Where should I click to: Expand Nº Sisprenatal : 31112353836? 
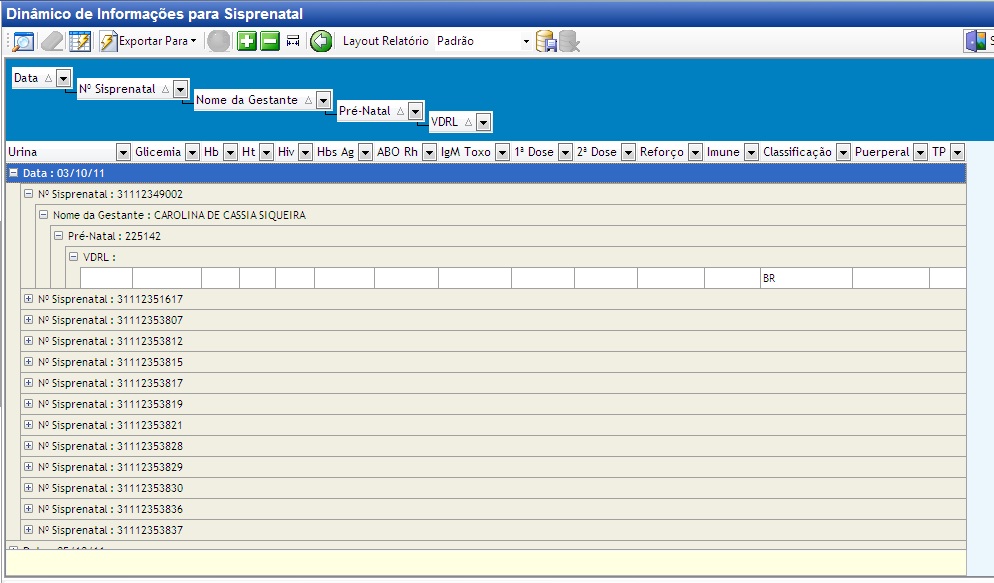(x=29, y=508)
